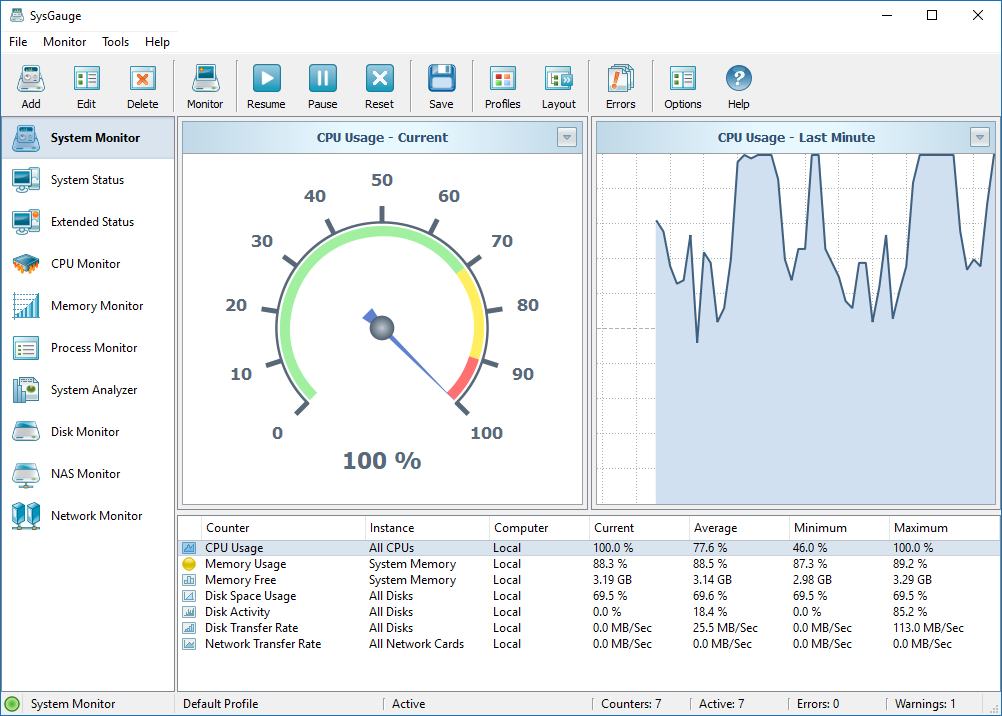The height and width of the screenshot is (716, 1002).
Task: Select the Memory Usage counter row
Action: click(589, 564)
